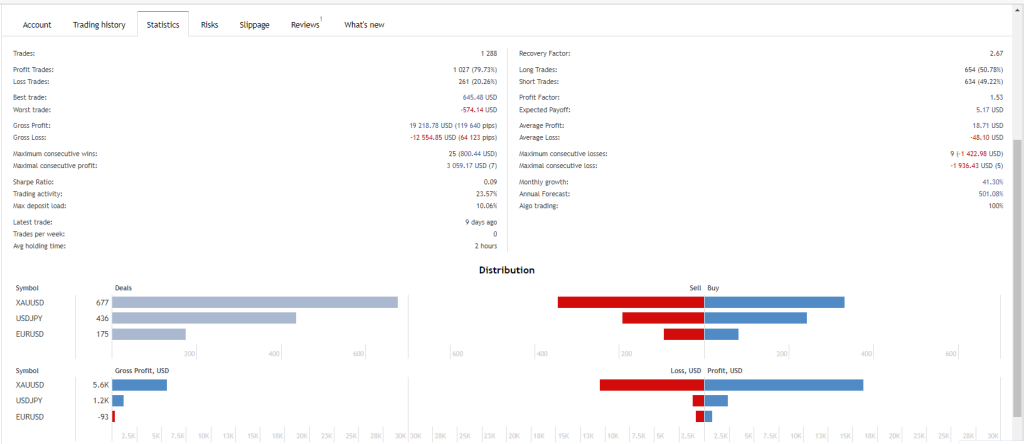Click Loss Trades value 261 (20.26%)
Image resolution: width=1024 pixels, height=444 pixels.
(x=478, y=82)
